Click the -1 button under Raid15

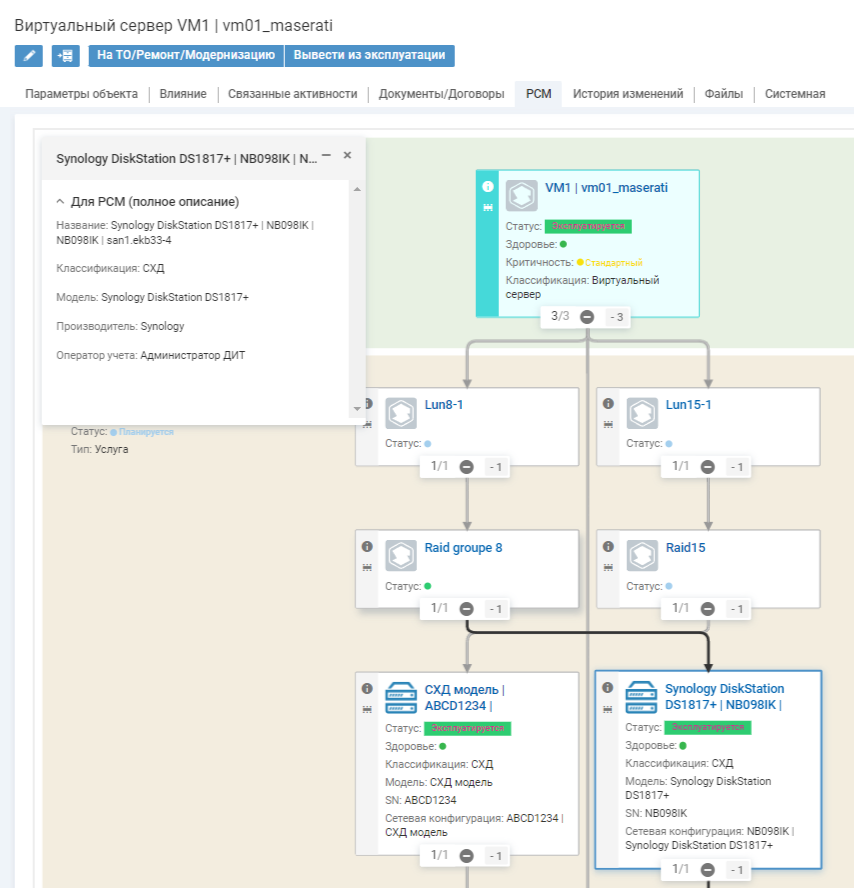tap(737, 609)
